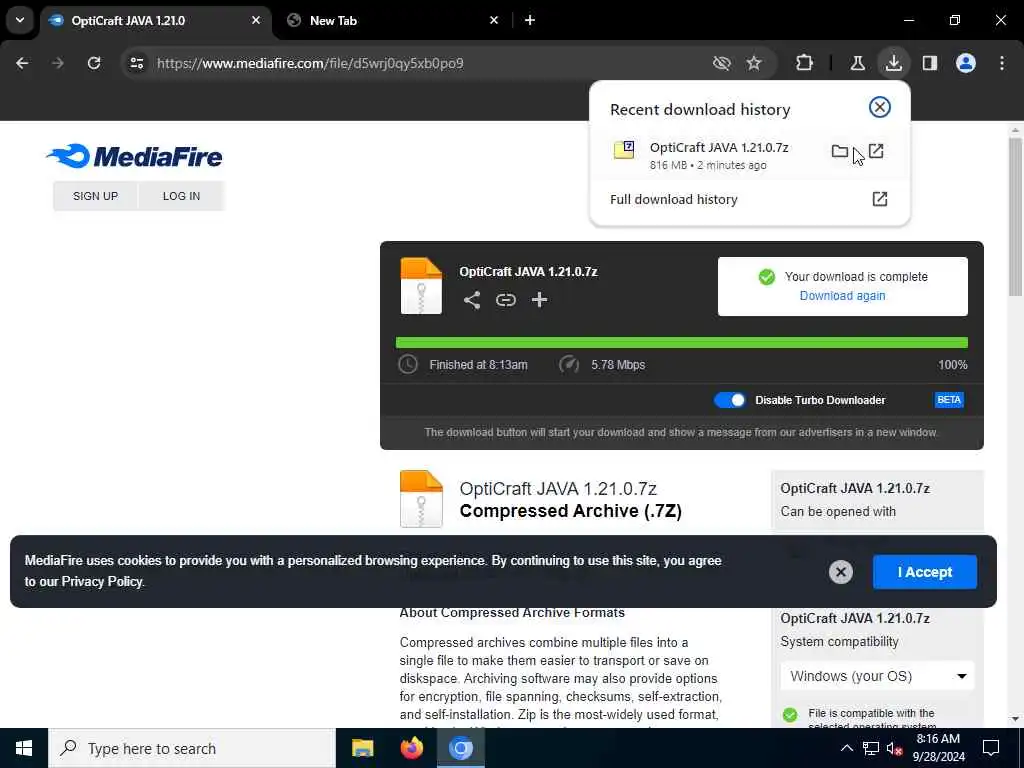Click the Full download history external icon

pos(880,199)
